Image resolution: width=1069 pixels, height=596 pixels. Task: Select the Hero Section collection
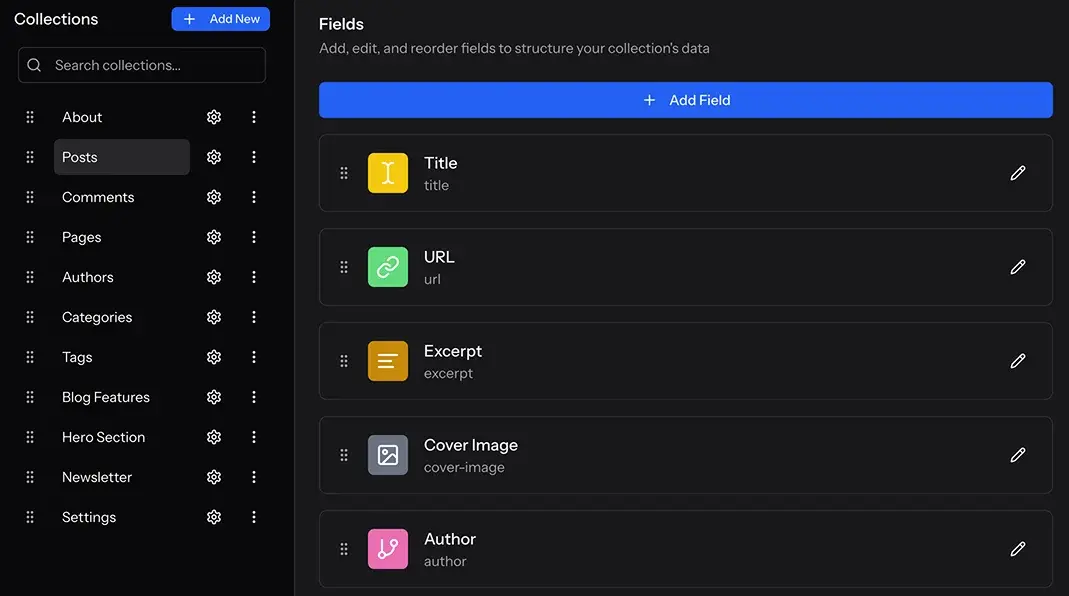point(104,437)
